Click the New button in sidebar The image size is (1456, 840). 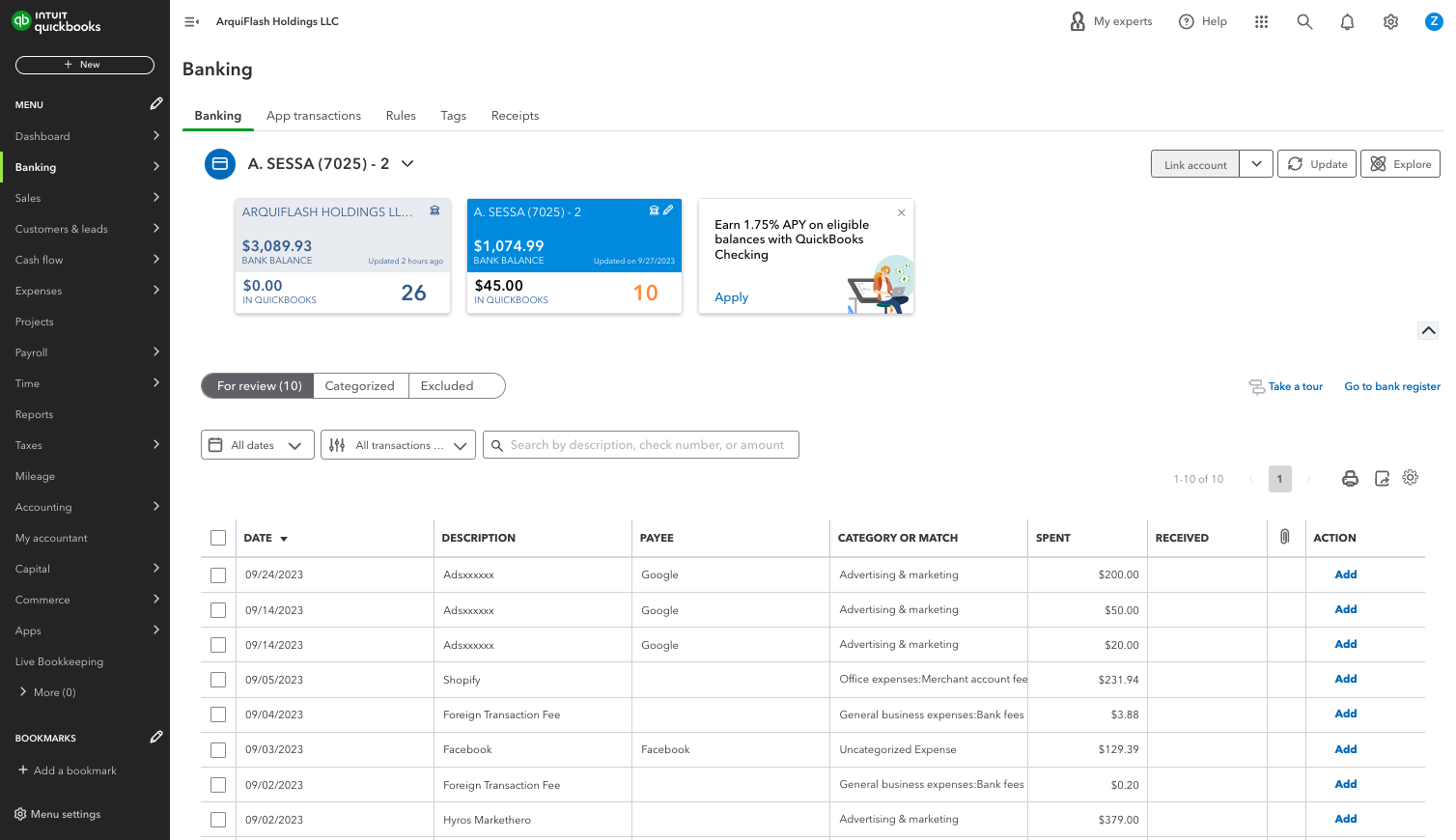(85, 65)
